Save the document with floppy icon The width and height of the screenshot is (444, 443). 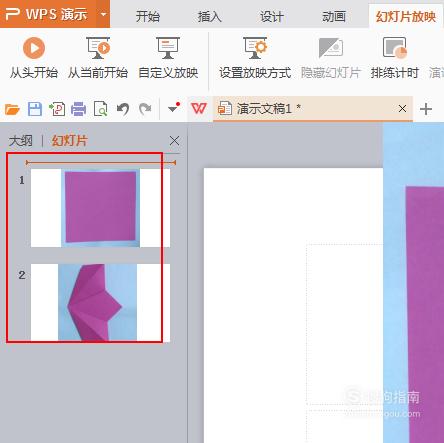35,109
